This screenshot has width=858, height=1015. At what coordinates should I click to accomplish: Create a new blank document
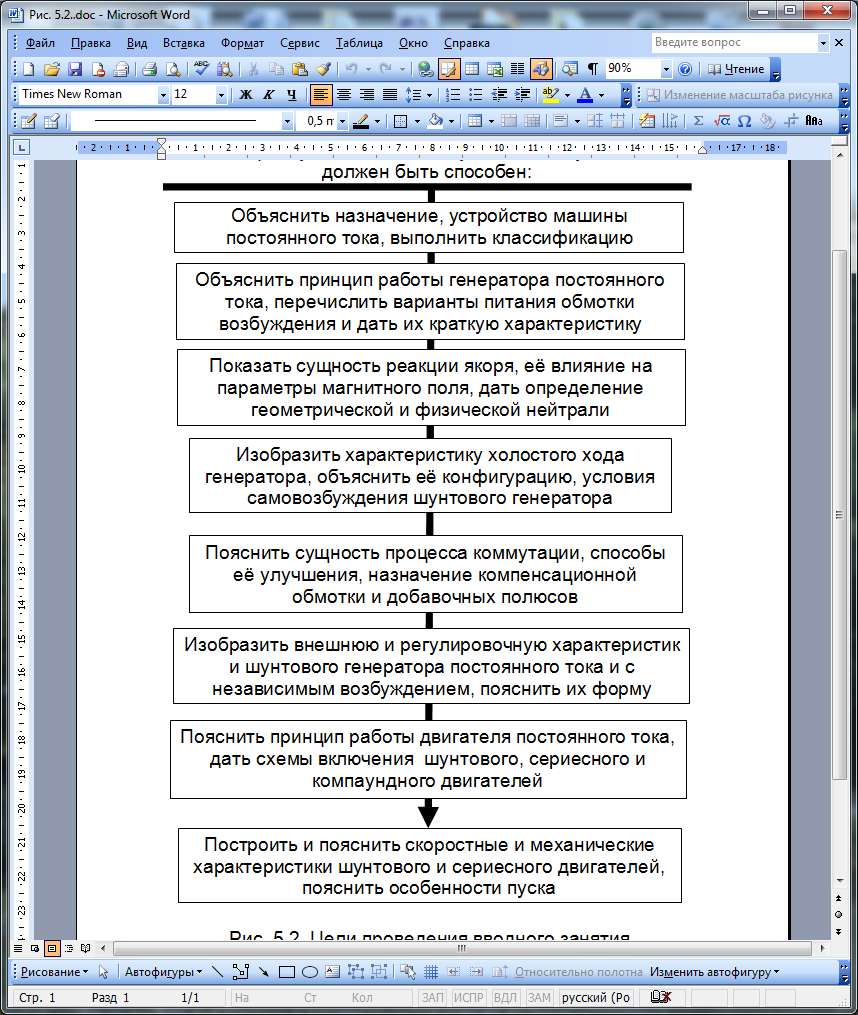(x=28, y=69)
